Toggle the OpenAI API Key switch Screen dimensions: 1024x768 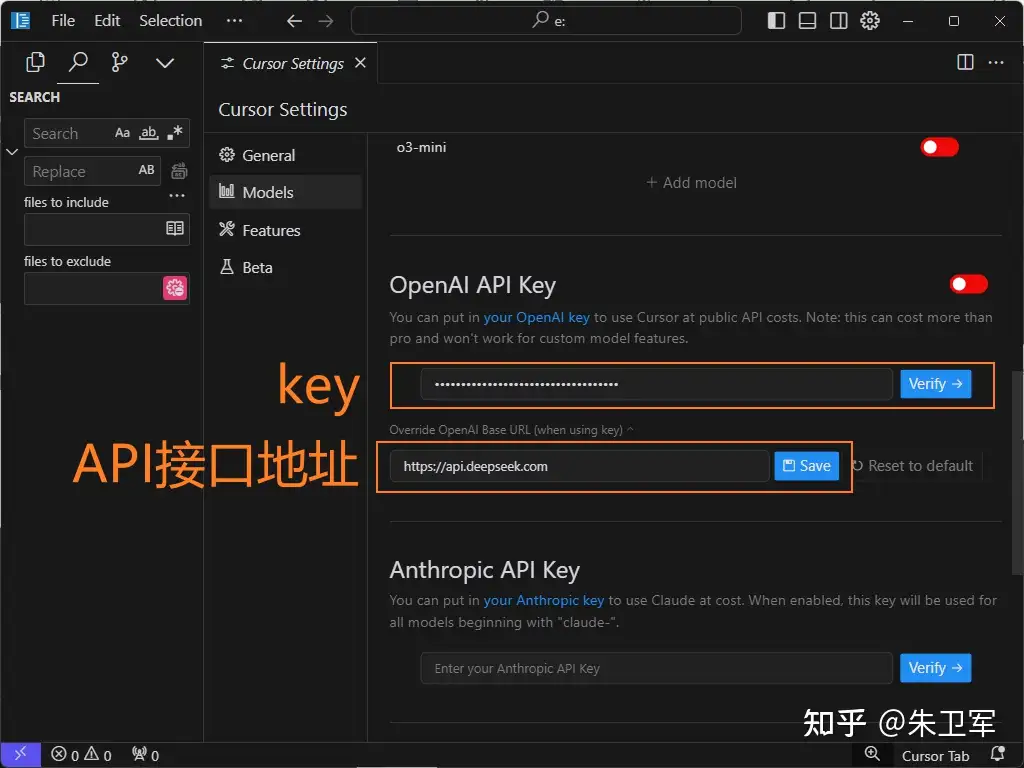(968, 284)
